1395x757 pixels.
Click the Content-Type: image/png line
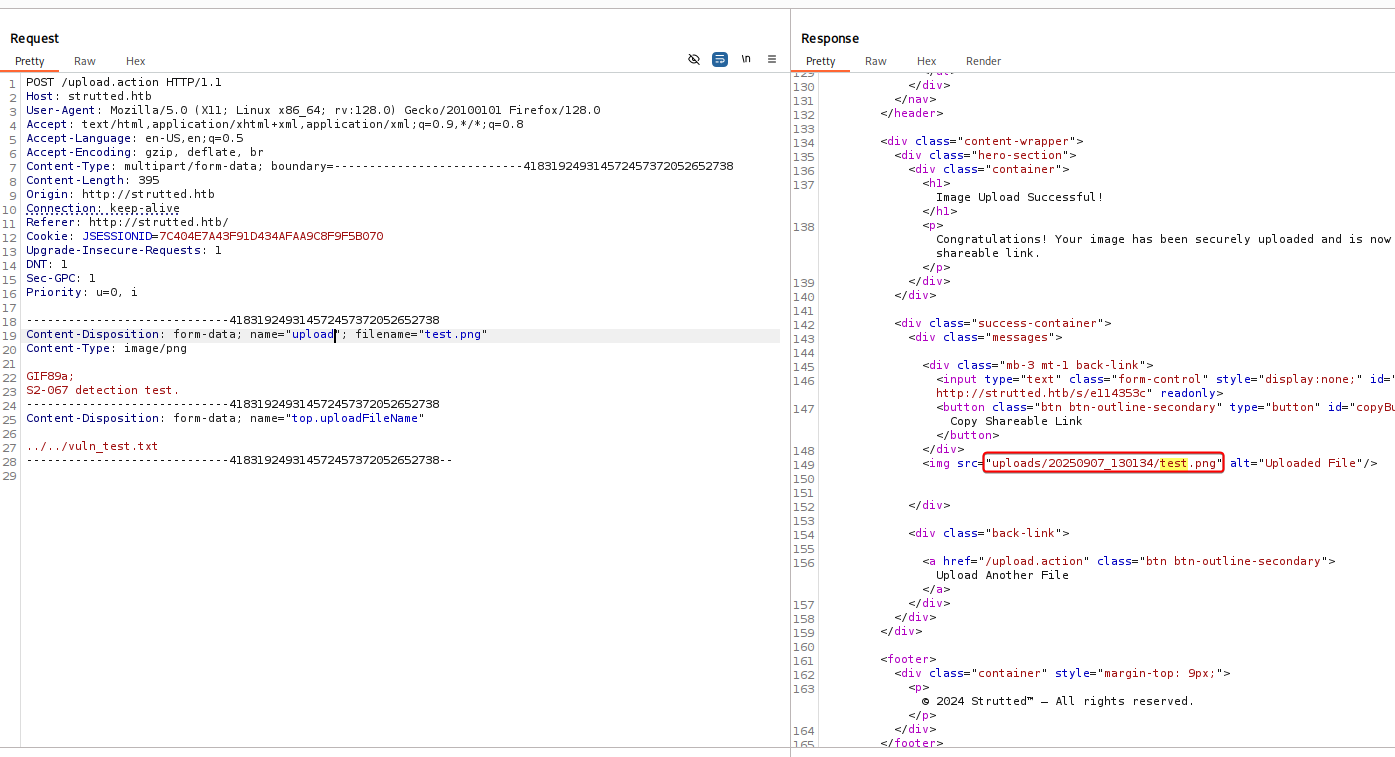coord(106,348)
